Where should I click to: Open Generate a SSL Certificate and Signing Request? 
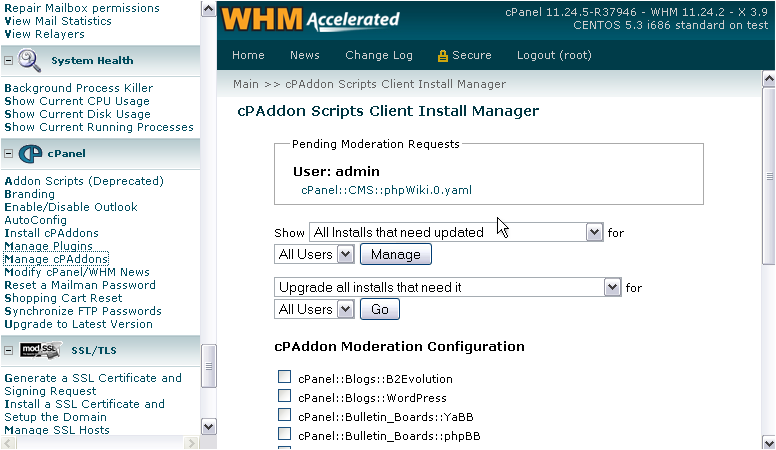tap(93, 385)
